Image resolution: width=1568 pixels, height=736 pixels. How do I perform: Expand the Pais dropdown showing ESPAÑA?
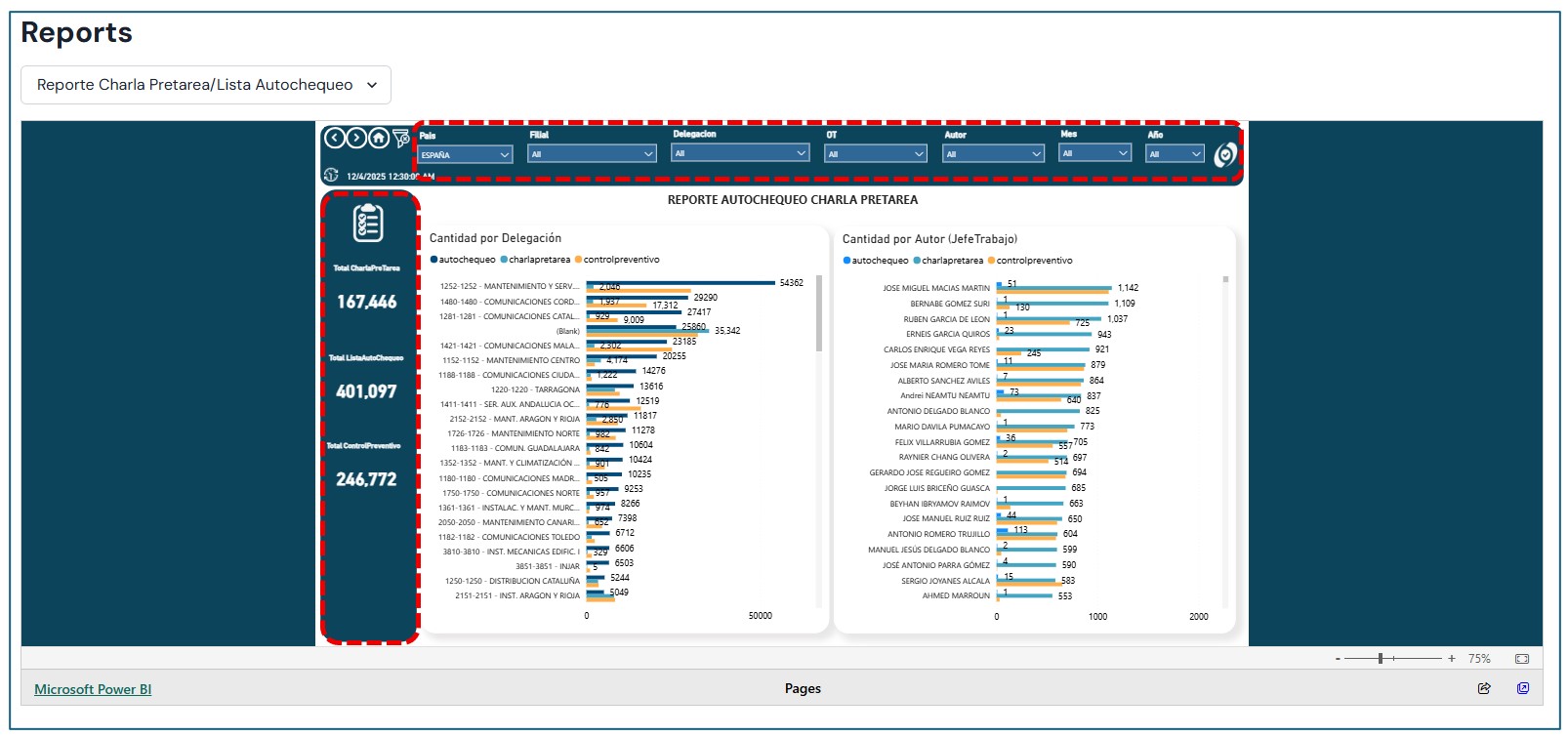tap(465, 154)
